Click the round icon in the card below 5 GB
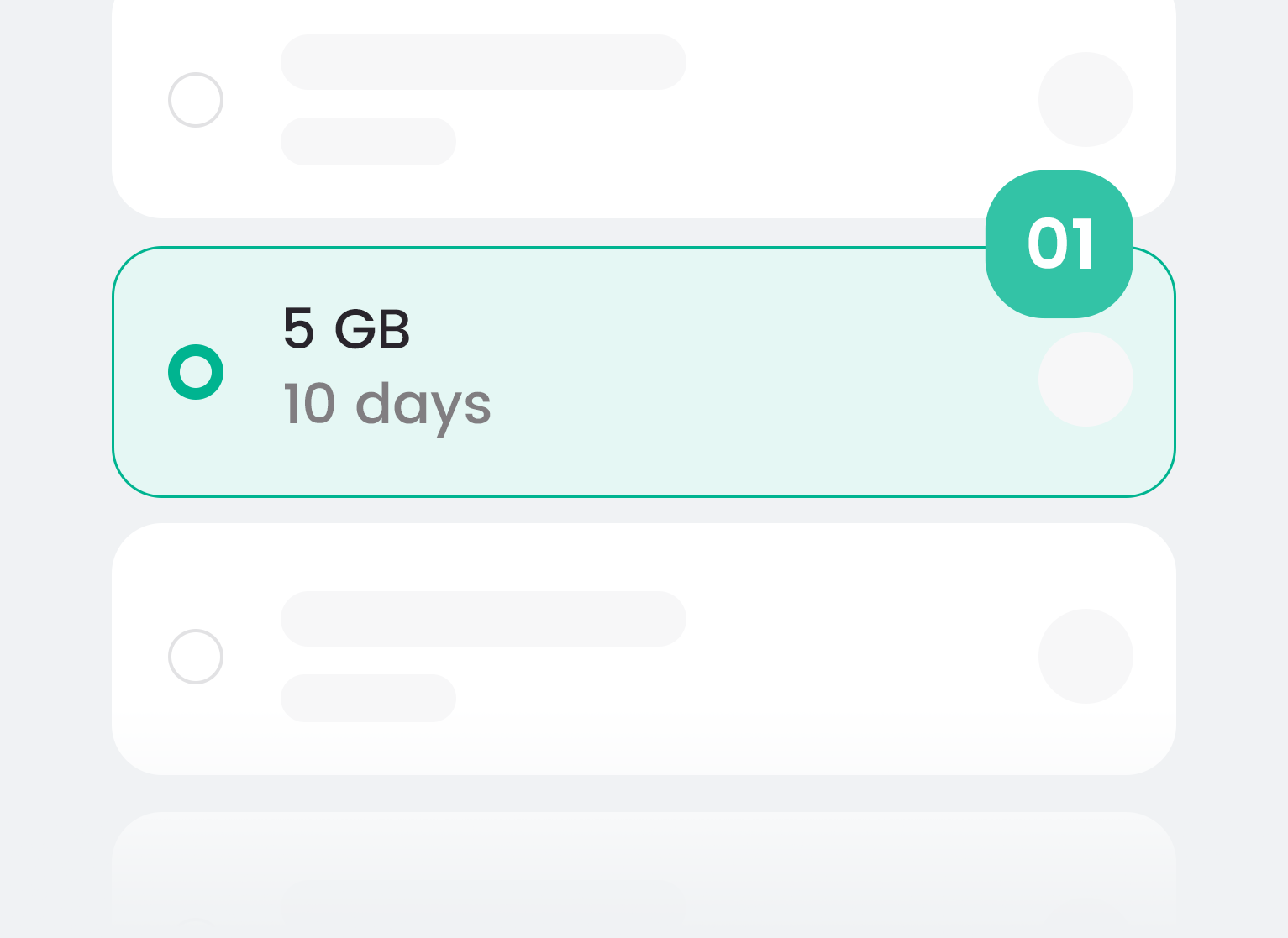This screenshot has height=938, width=1288. (1086, 656)
